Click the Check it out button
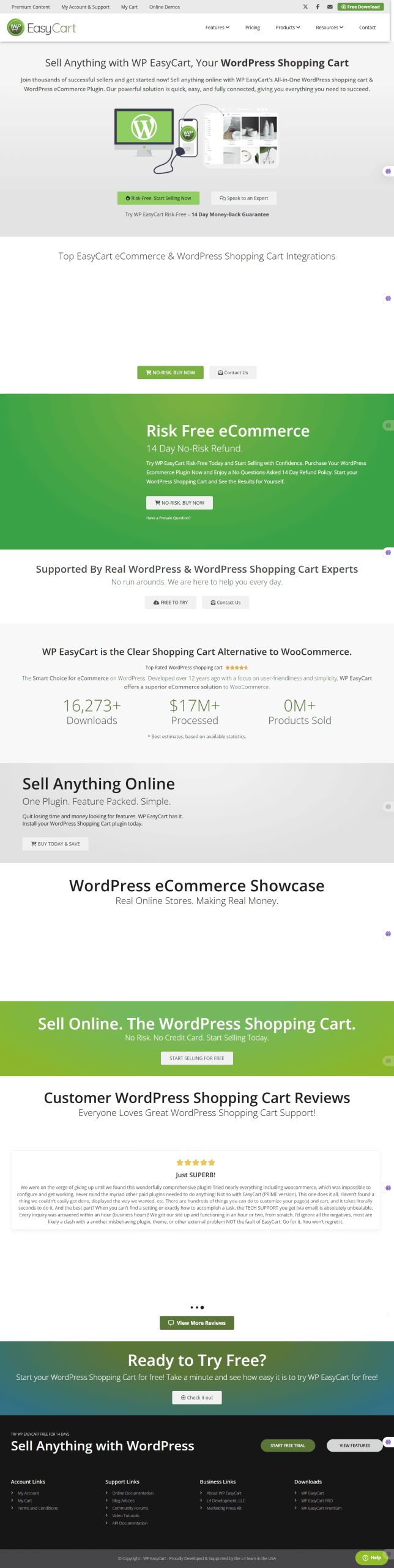 [x=197, y=1398]
